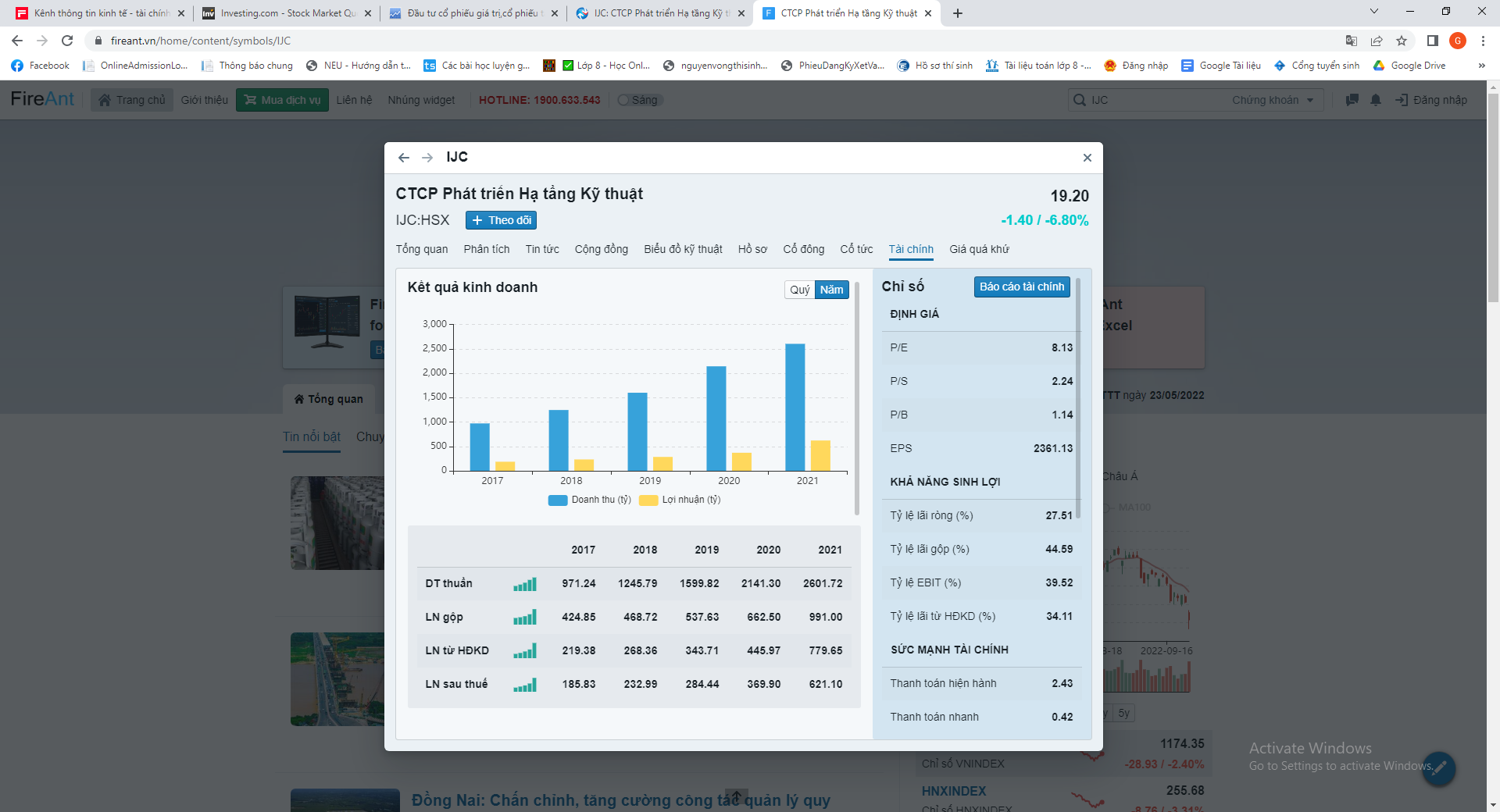Open the Cộng đồng tab
The height and width of the screenshot is (812, 1500).
click(602, 249)
